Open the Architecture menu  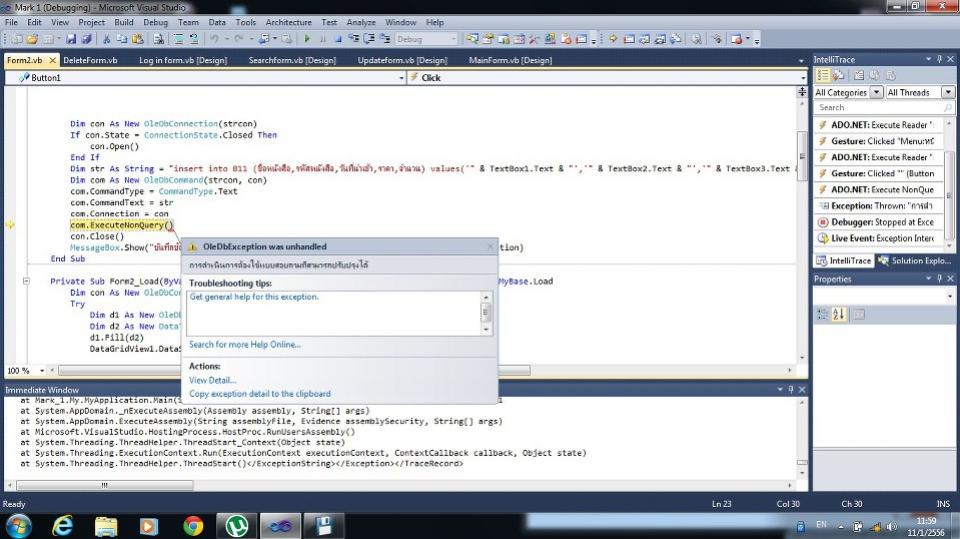pyautogui.click(x=288, y=22)
